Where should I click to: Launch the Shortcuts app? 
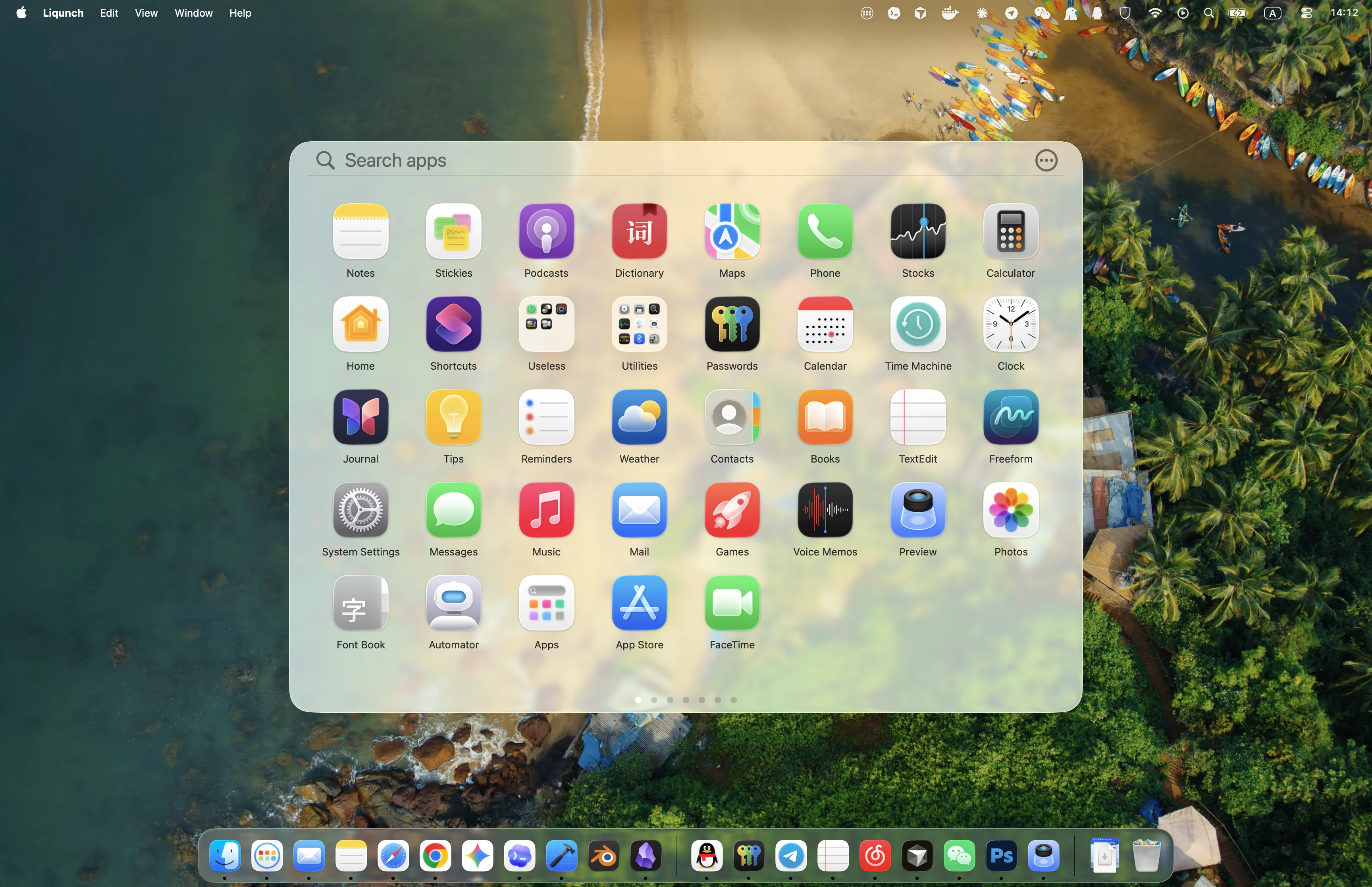[x=454, y=324]
